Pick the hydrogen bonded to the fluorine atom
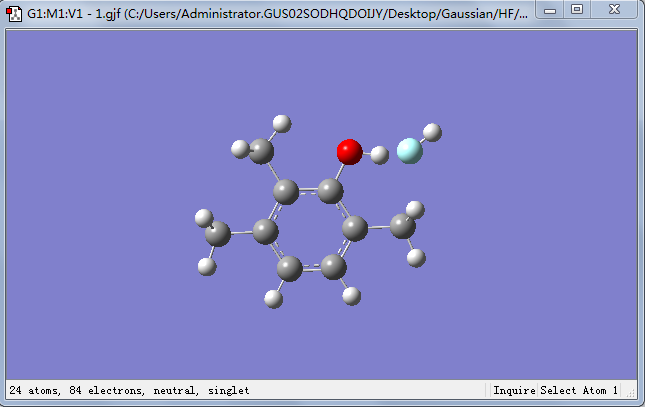 [x=432, y=133]
